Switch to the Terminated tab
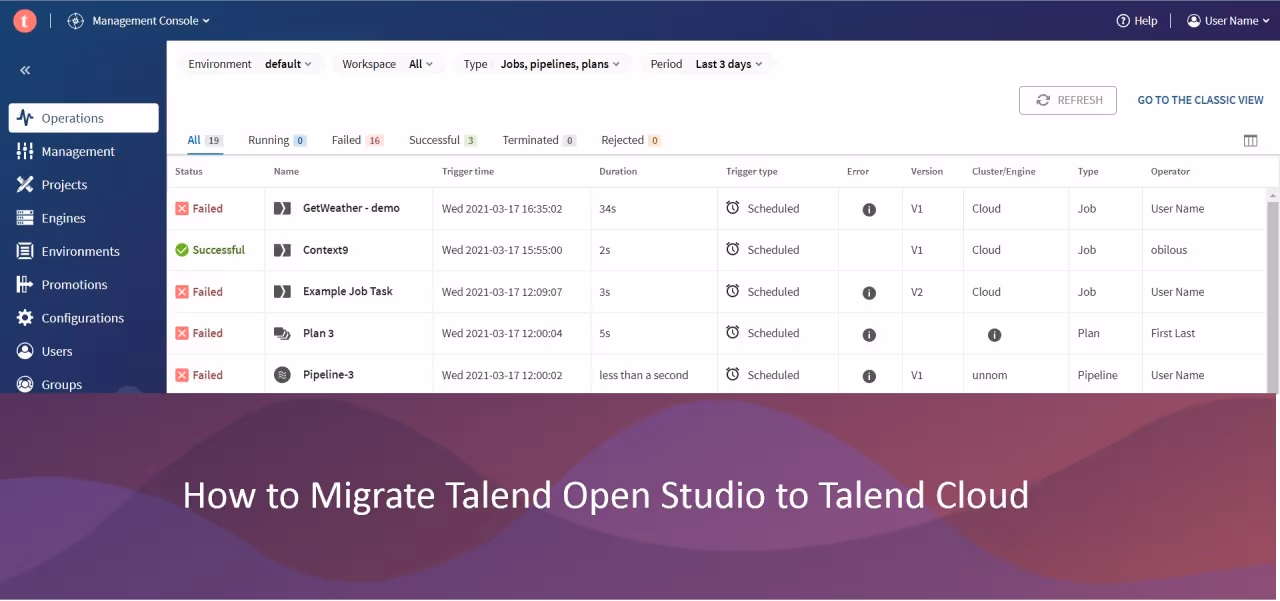This screenshot has width=1280, height=601. (x=539, y=140)
